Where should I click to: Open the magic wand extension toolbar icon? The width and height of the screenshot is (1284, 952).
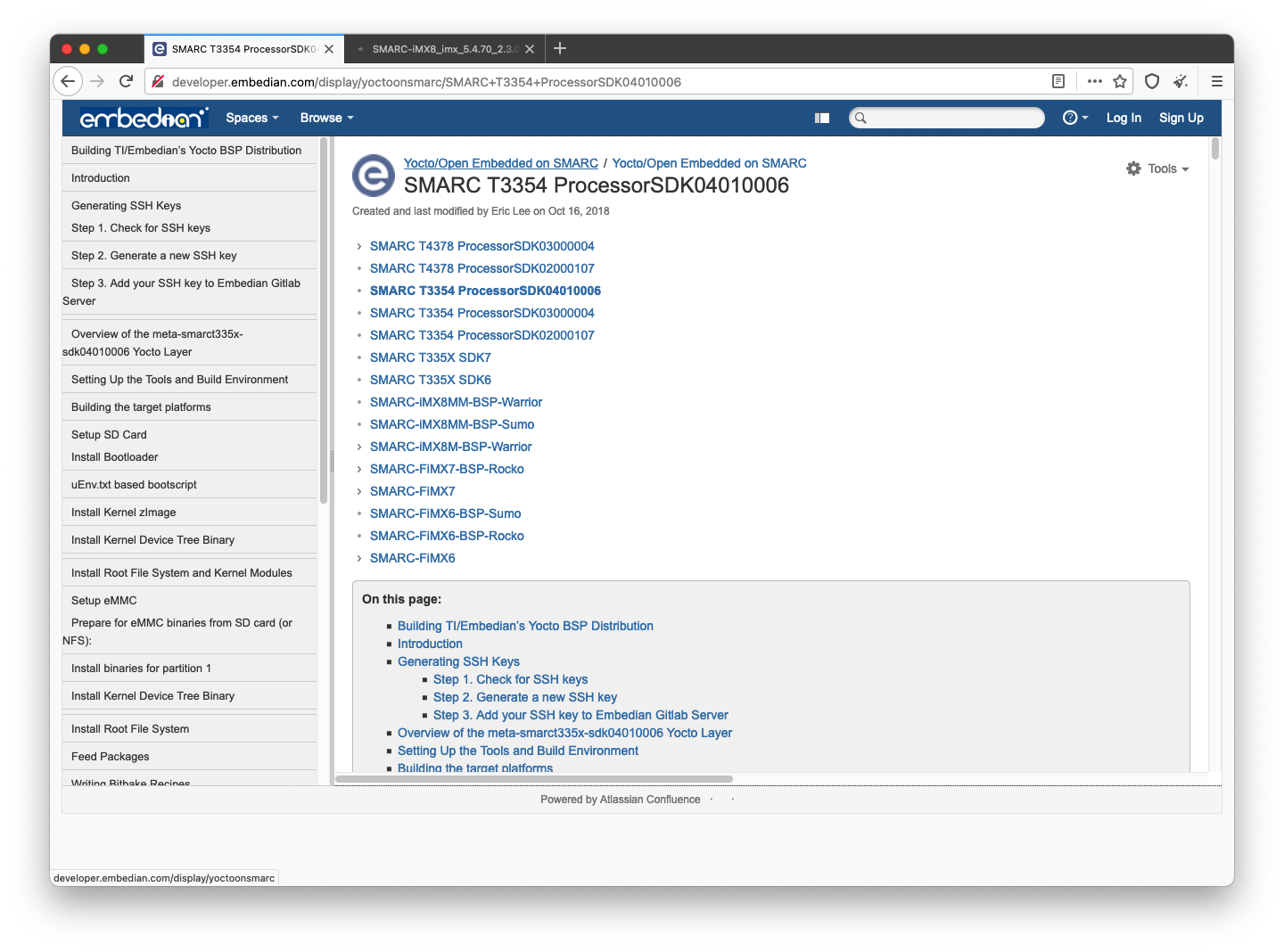tap(1181, 81)
